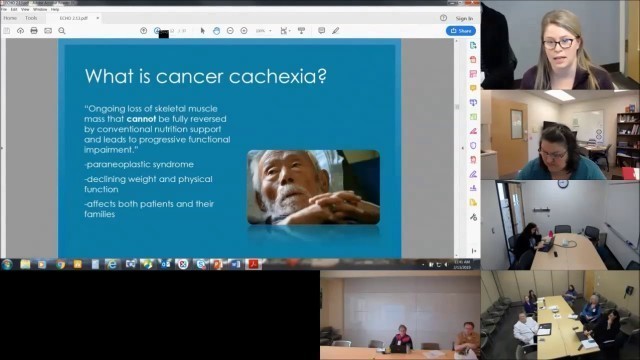The image size is (640, 360).
Task: Open Export PDF tool in right pane
Action: pyautogui.click(x=473, y=45)
